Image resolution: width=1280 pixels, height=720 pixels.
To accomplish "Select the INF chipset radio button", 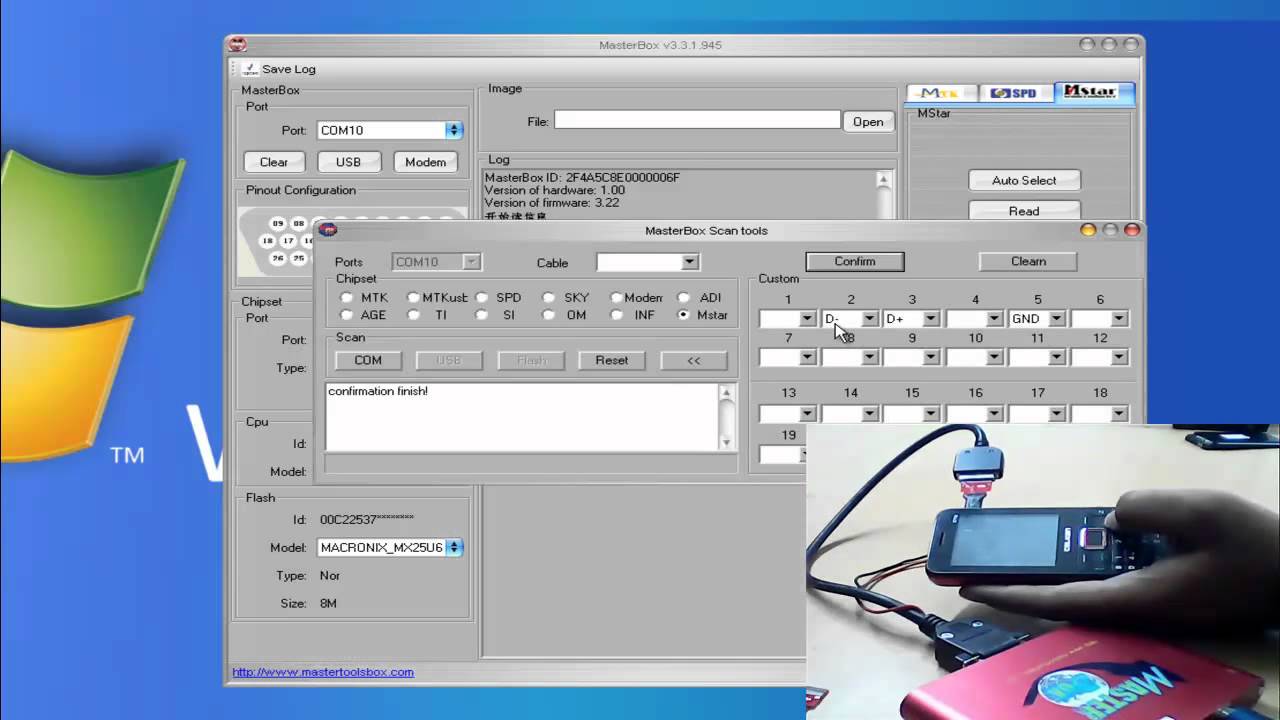I will click(616, 315).
